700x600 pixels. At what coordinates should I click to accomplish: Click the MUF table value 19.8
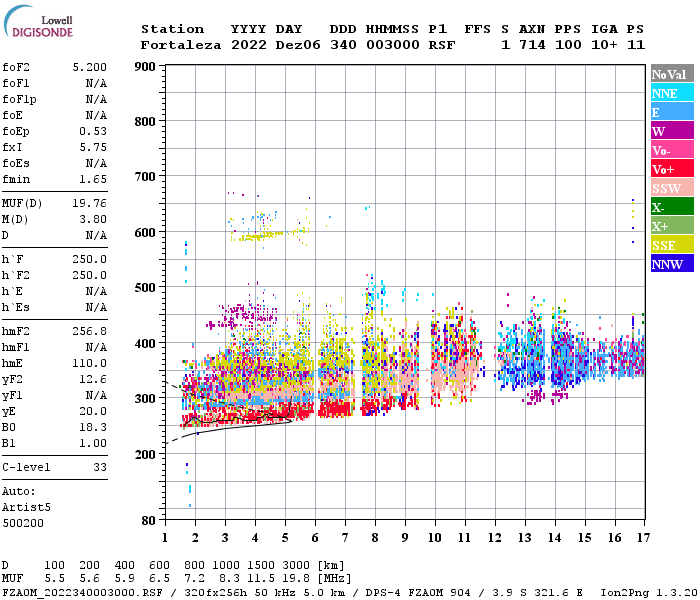pos(296,579)
